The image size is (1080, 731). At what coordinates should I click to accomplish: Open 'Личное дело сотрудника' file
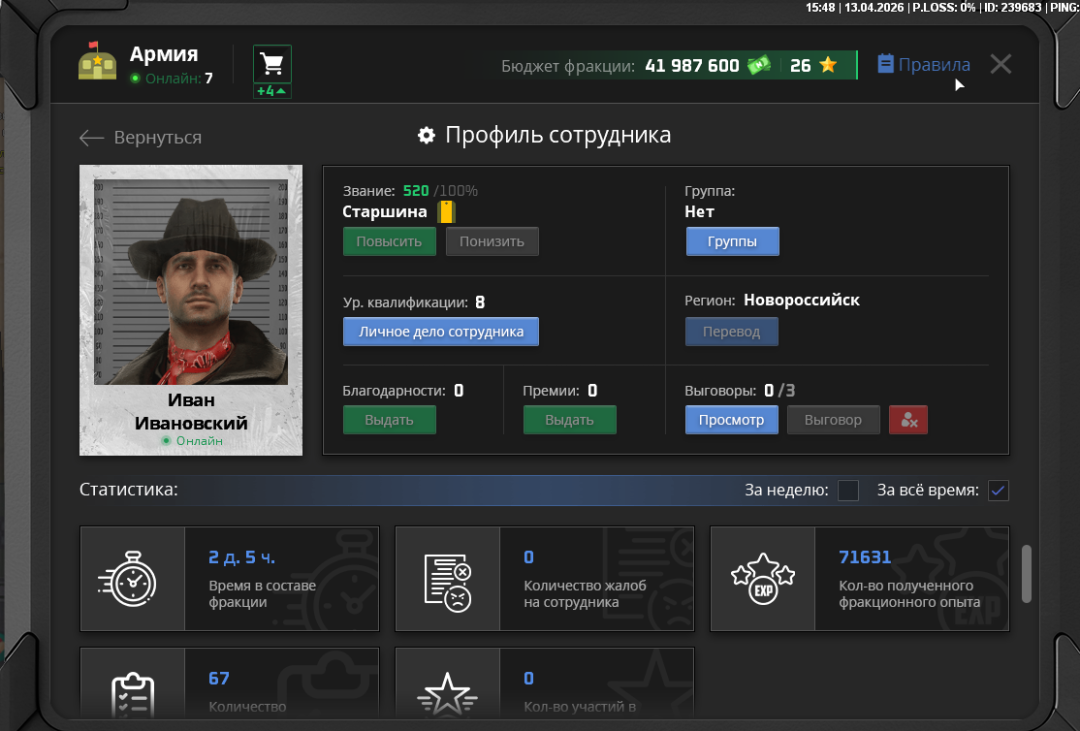click(440, 332)
